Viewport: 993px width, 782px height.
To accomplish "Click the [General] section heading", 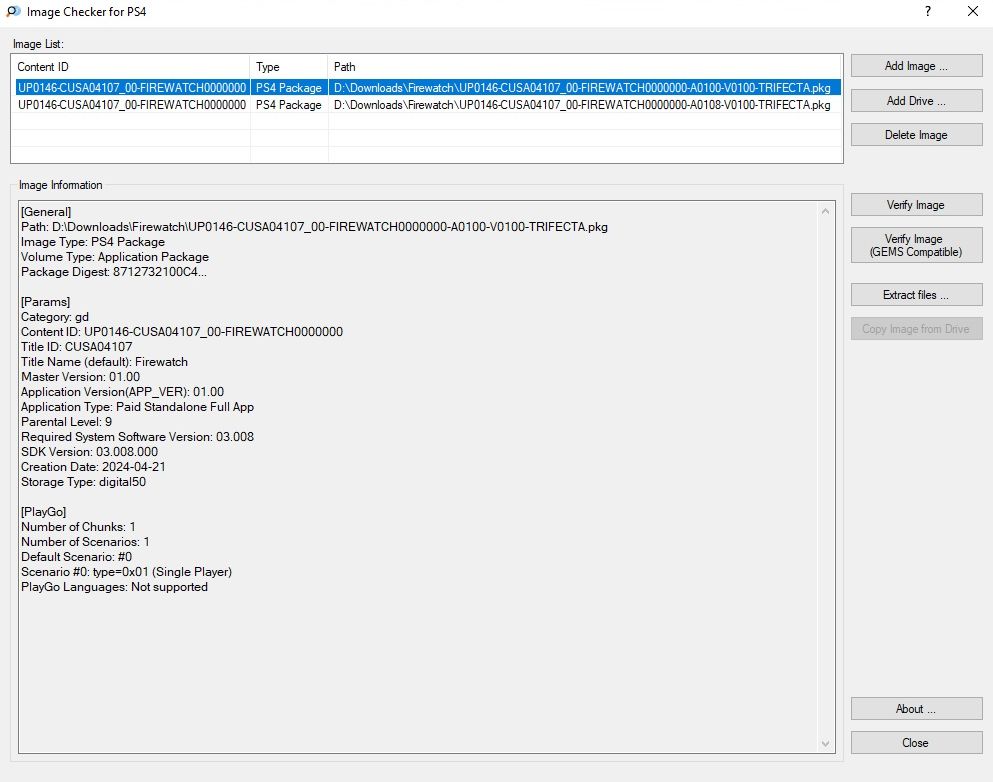I will (46, 211).
